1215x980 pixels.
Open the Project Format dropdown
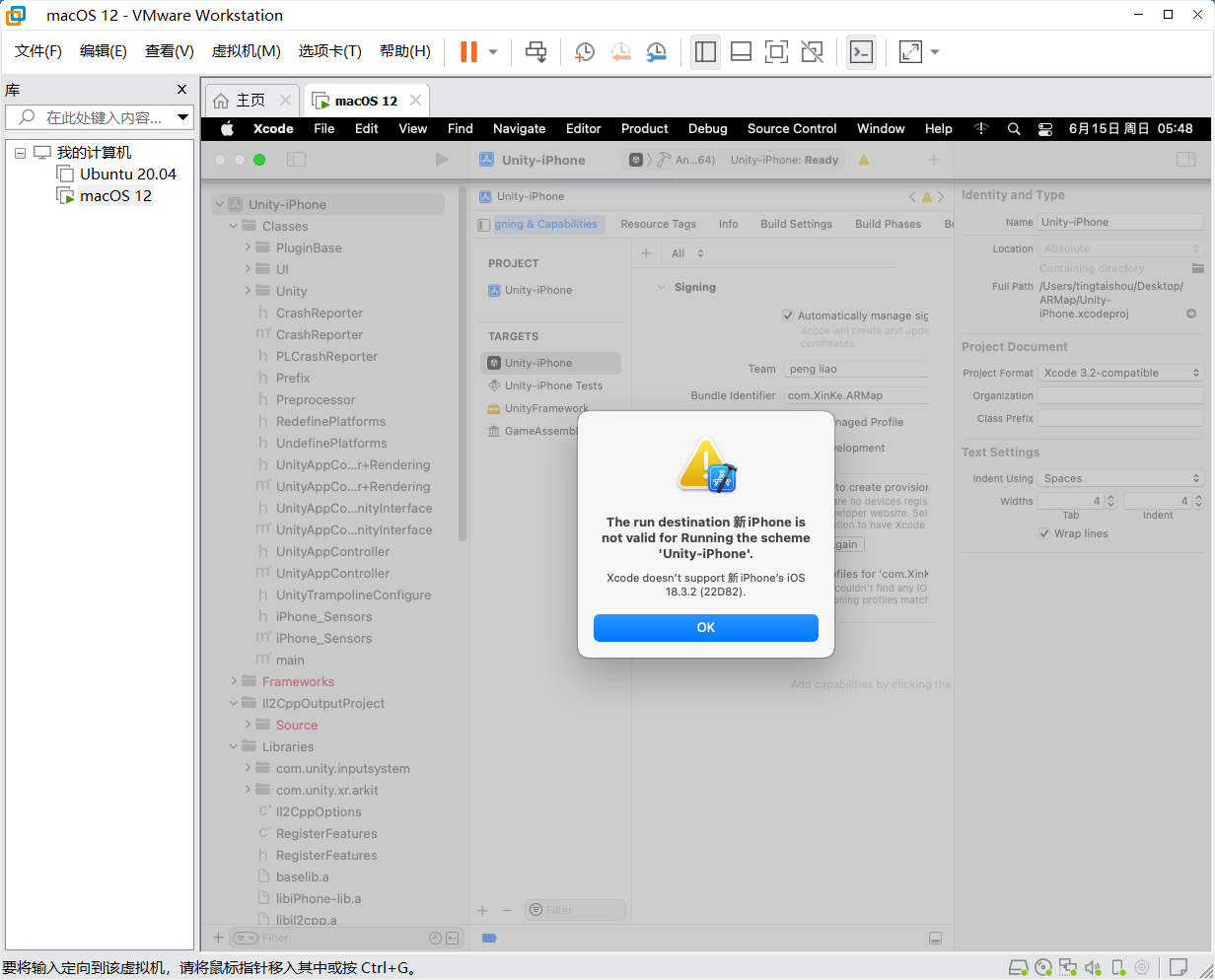[x=1122, y=373]
